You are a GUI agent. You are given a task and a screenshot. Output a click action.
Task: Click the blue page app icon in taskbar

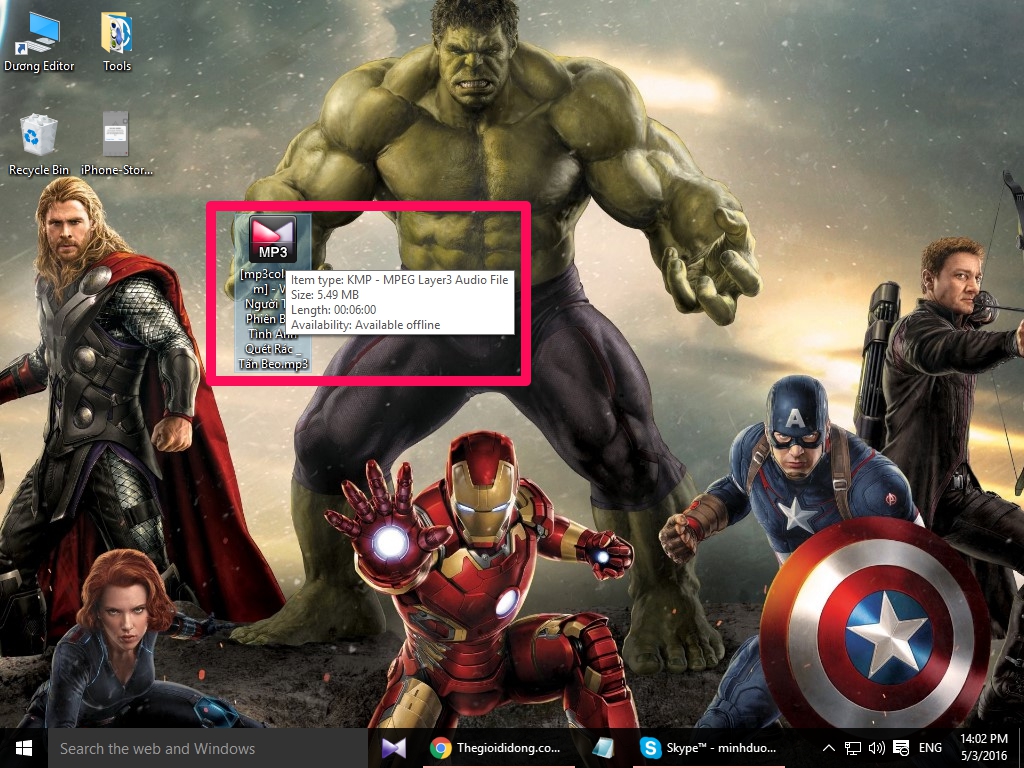[x=601, y=748]
